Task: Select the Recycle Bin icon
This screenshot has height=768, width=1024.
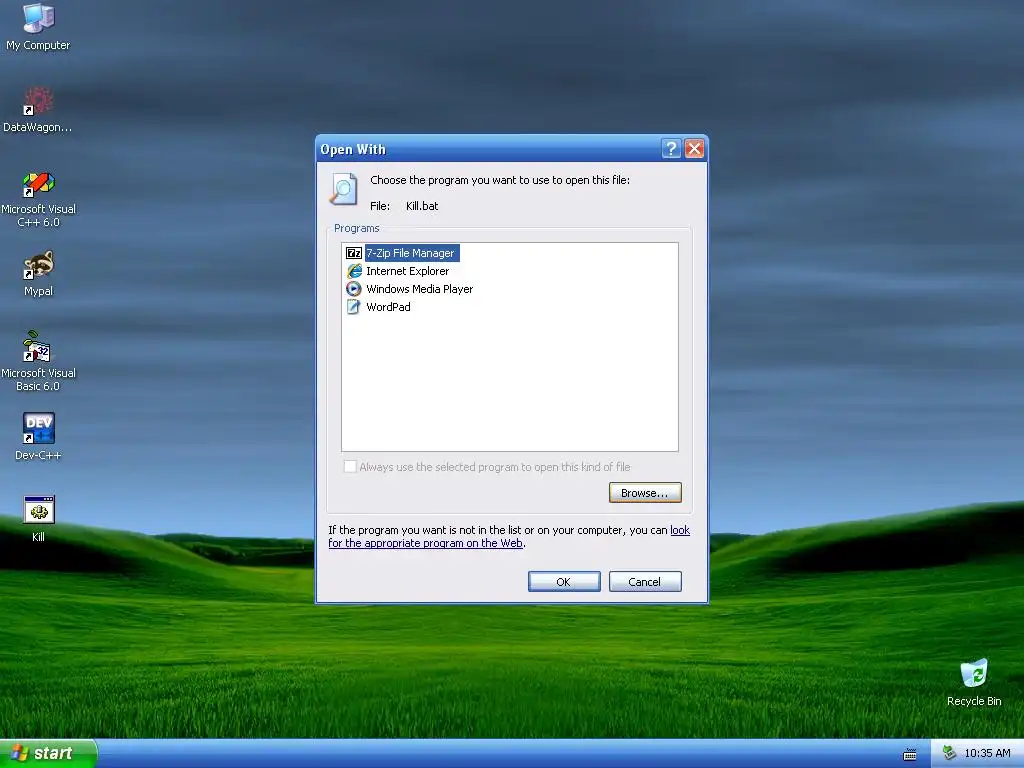Action: tap(974, 682)
